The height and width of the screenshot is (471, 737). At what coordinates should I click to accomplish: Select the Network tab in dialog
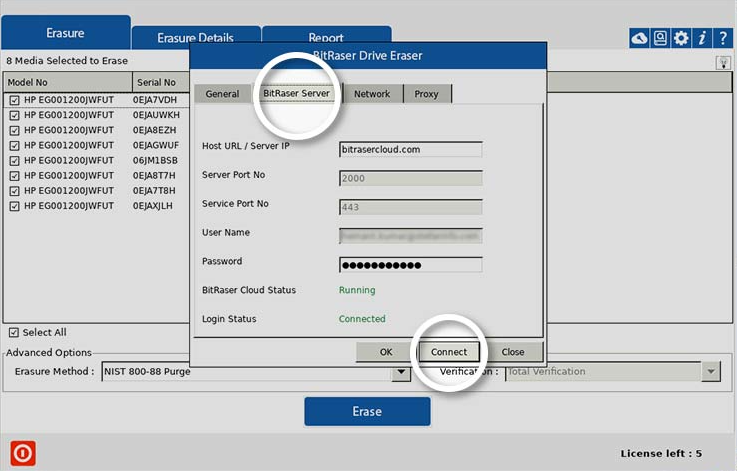click(x=372, y=94)
